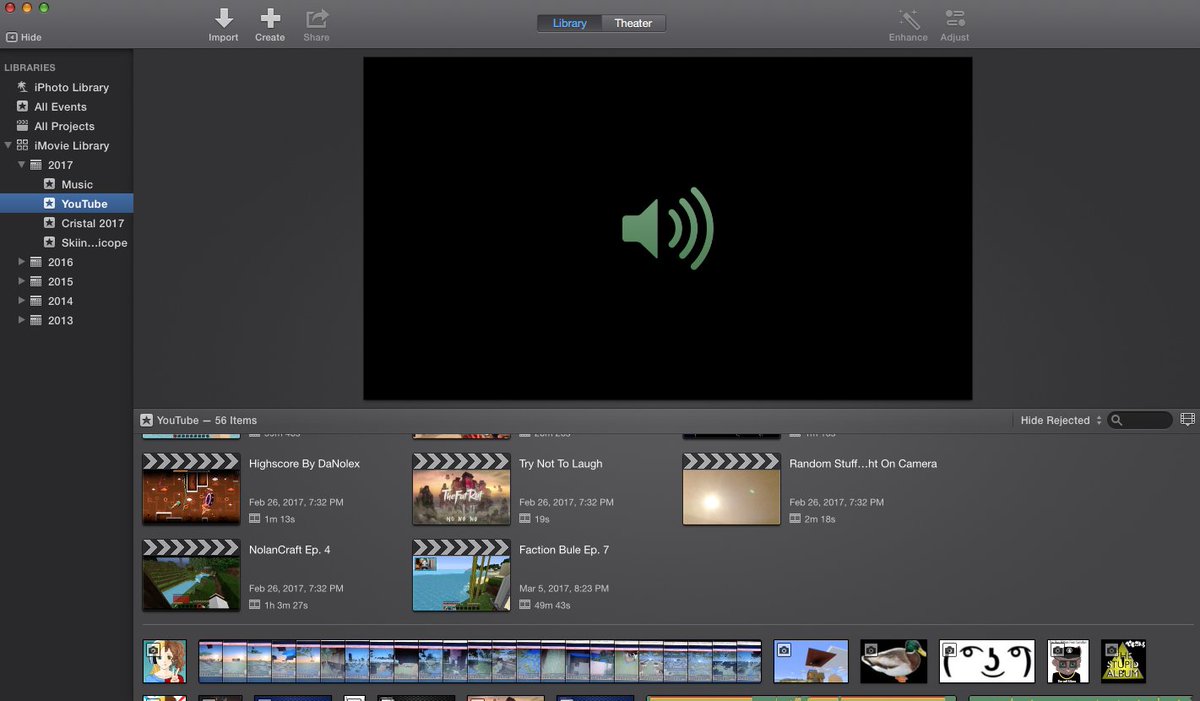The image size is (1200, 701).
Task: Open the Adjust sliders icon
Action: pos(955,18)
